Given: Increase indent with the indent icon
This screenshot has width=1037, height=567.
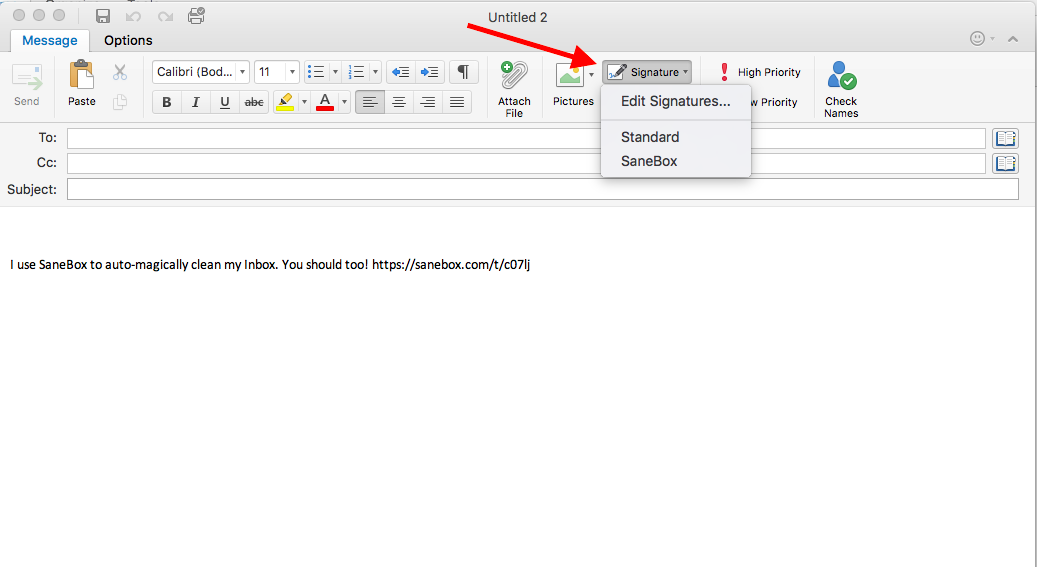Looking at the screenshot, I should click(429, 72).
